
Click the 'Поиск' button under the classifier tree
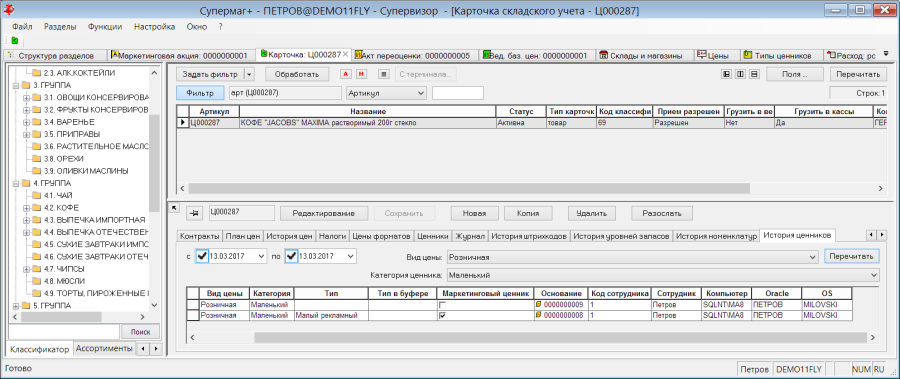(x=140, y=332)
